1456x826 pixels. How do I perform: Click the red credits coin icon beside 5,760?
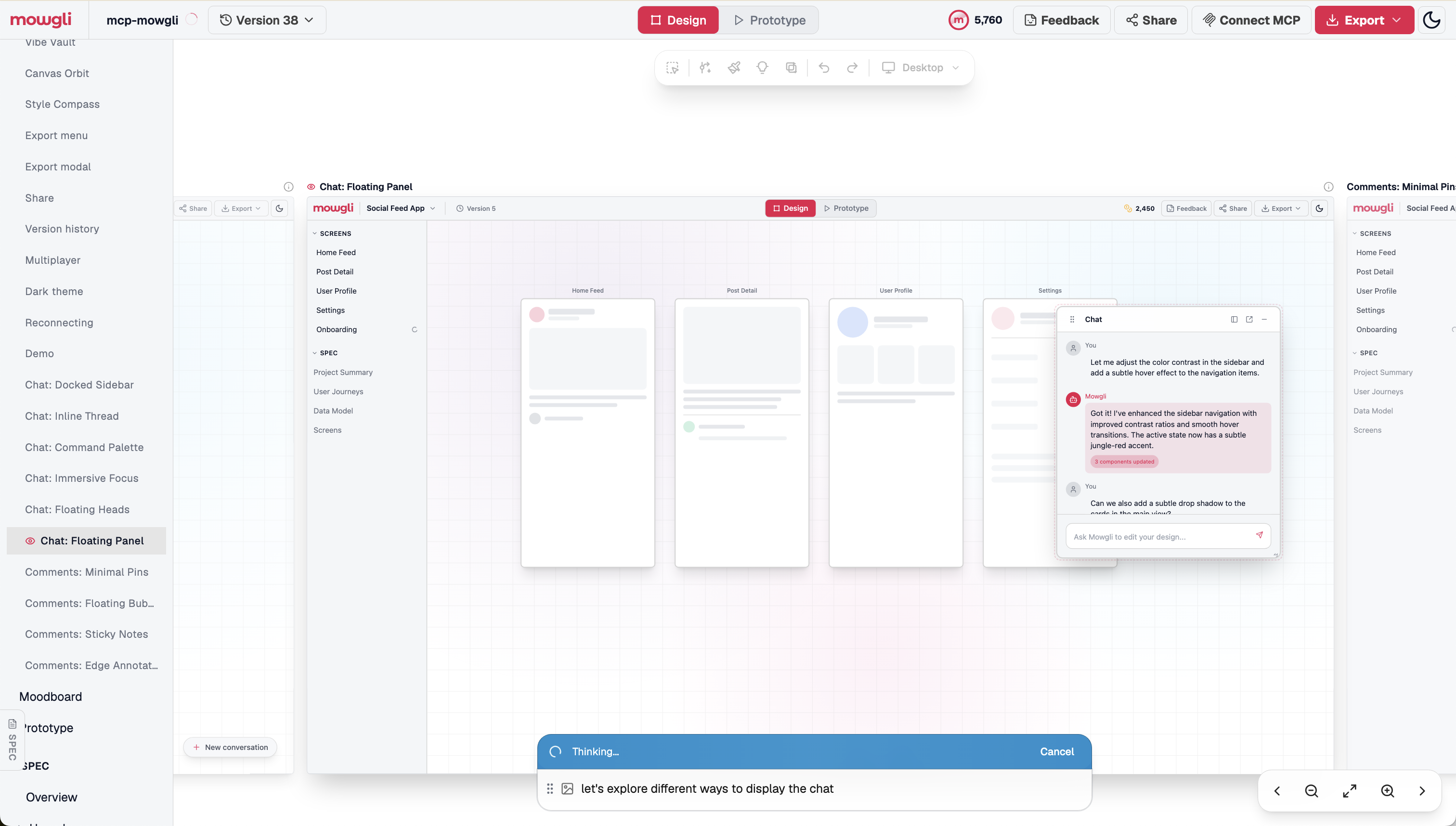(958, 20)
